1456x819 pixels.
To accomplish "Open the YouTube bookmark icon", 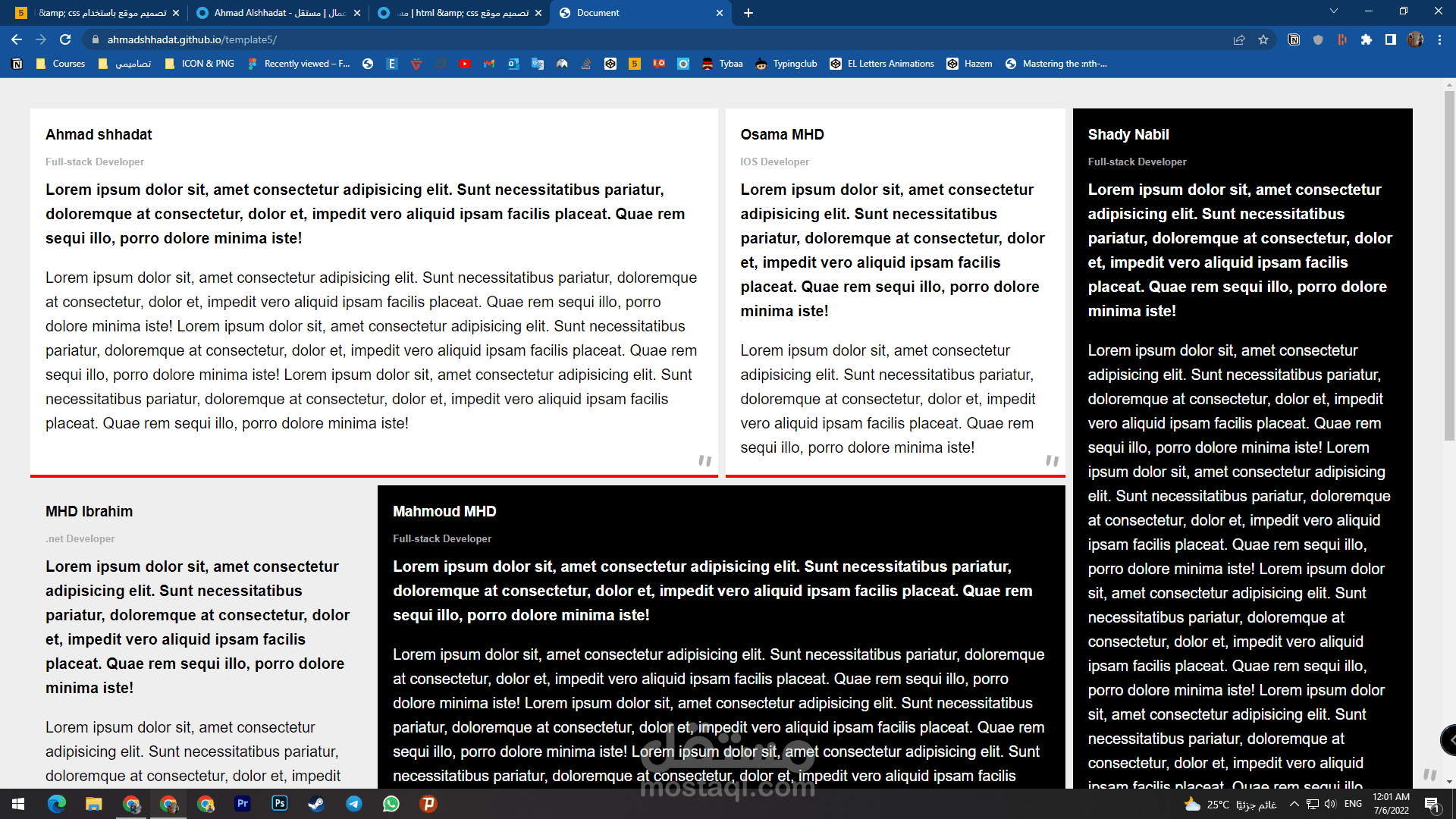I will click(465, 64).
